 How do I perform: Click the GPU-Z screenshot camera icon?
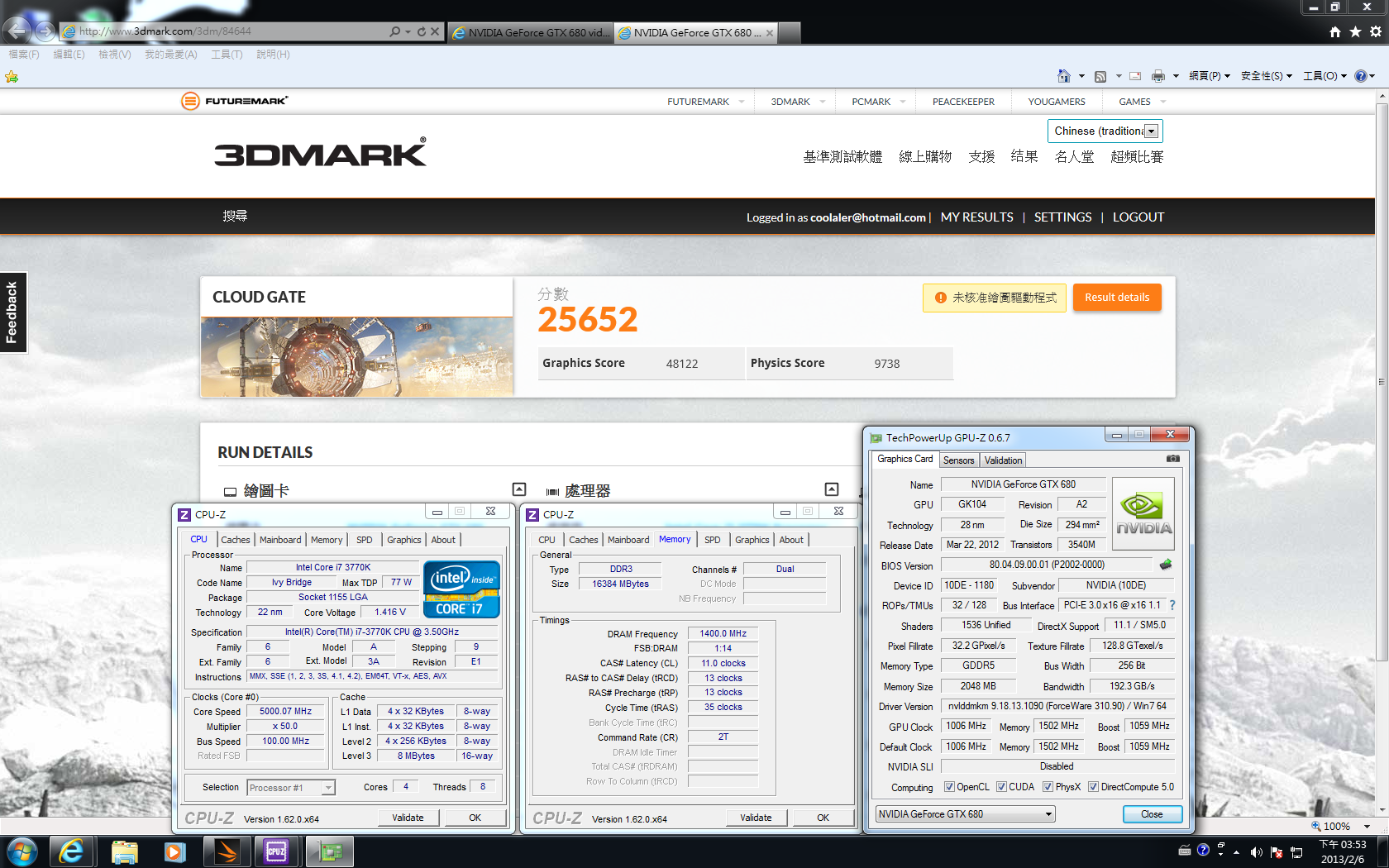(x=1173, y=459)
